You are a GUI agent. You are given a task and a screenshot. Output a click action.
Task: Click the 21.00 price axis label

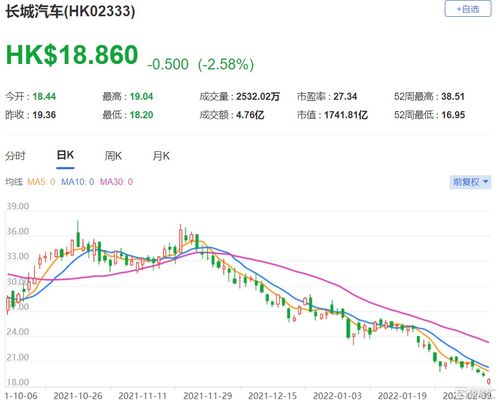click(x=18, y=357)
